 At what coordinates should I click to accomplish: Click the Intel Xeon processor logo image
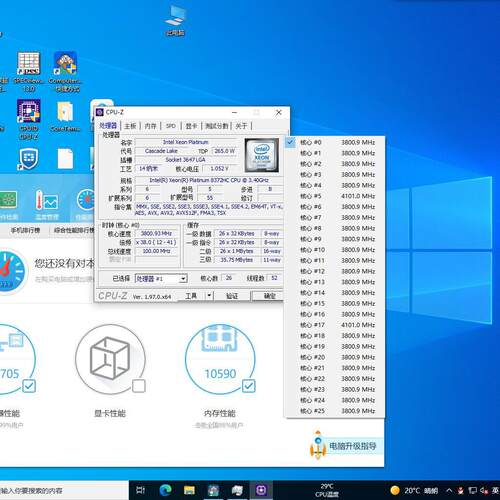coord(261,155)
